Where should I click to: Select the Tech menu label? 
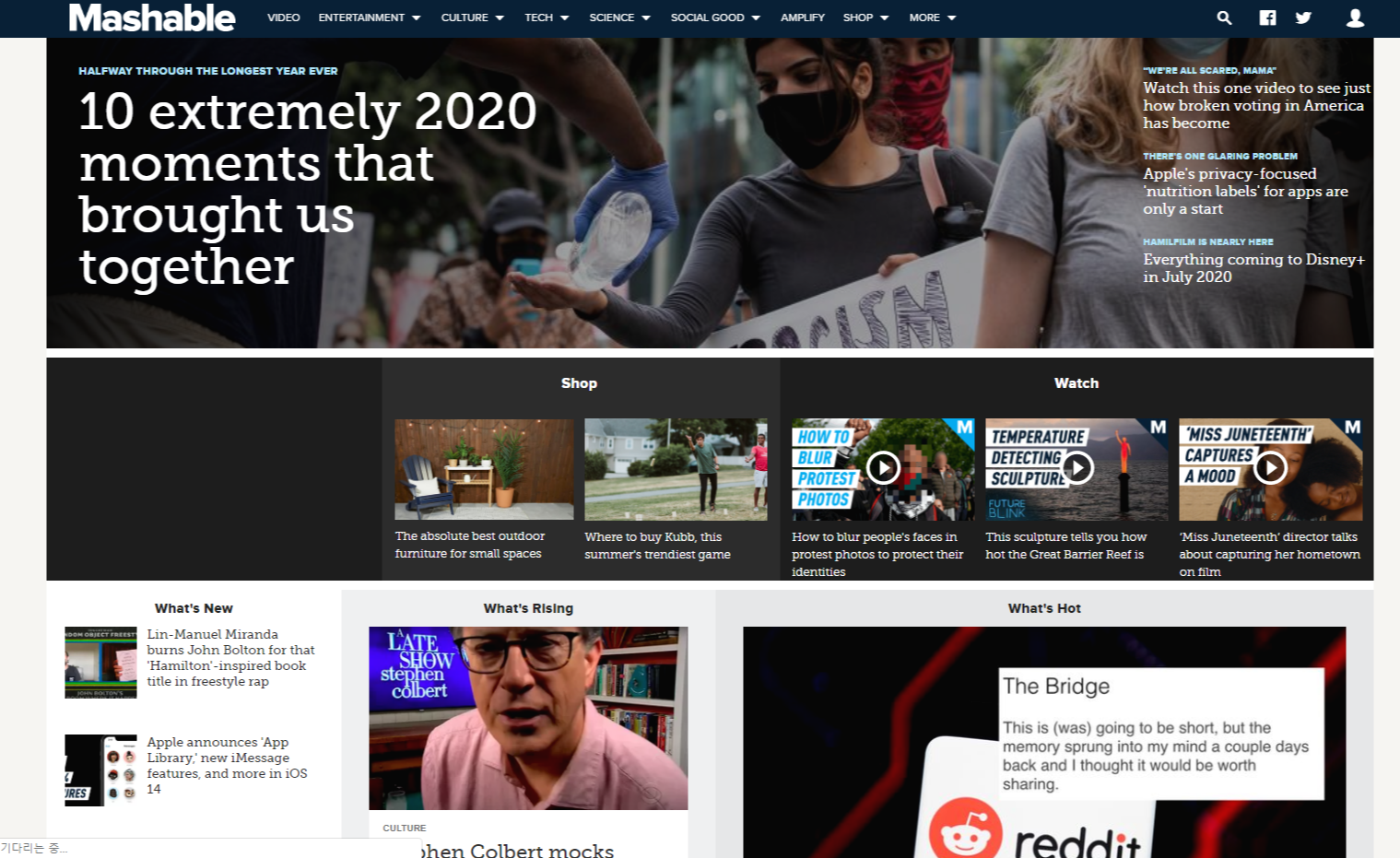539,18
